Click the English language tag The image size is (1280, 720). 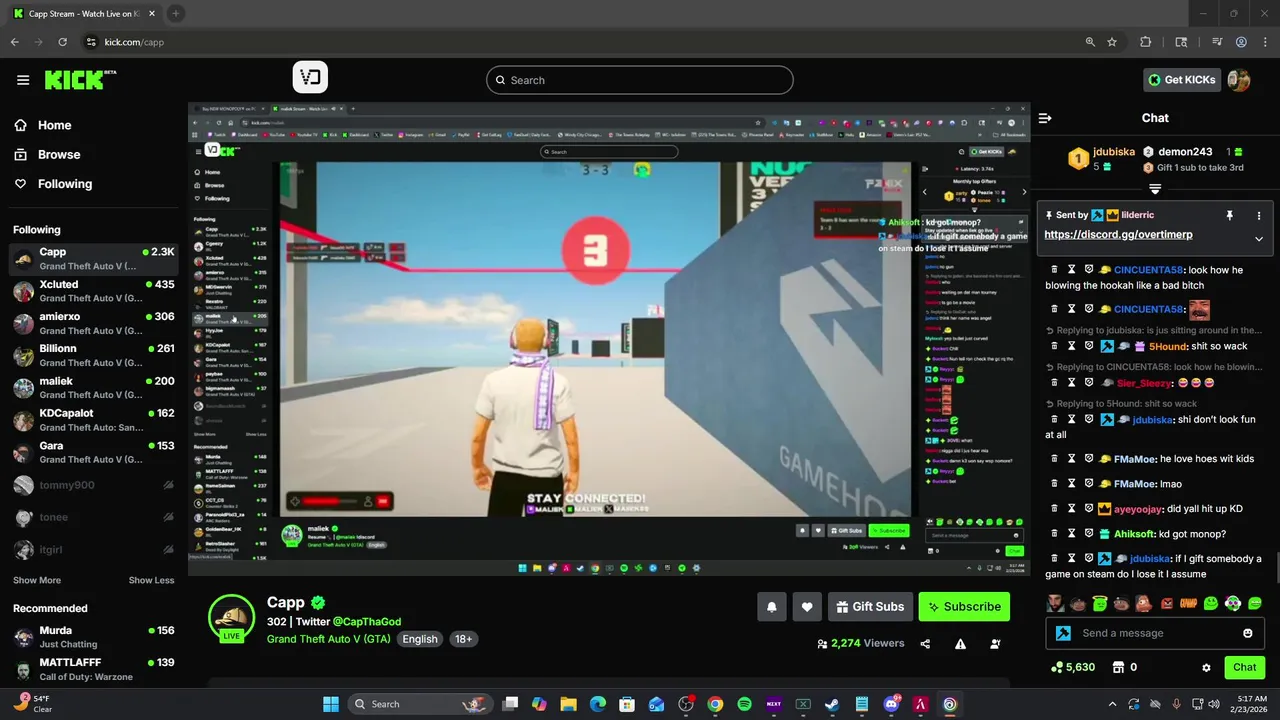[x=420, y=639]
